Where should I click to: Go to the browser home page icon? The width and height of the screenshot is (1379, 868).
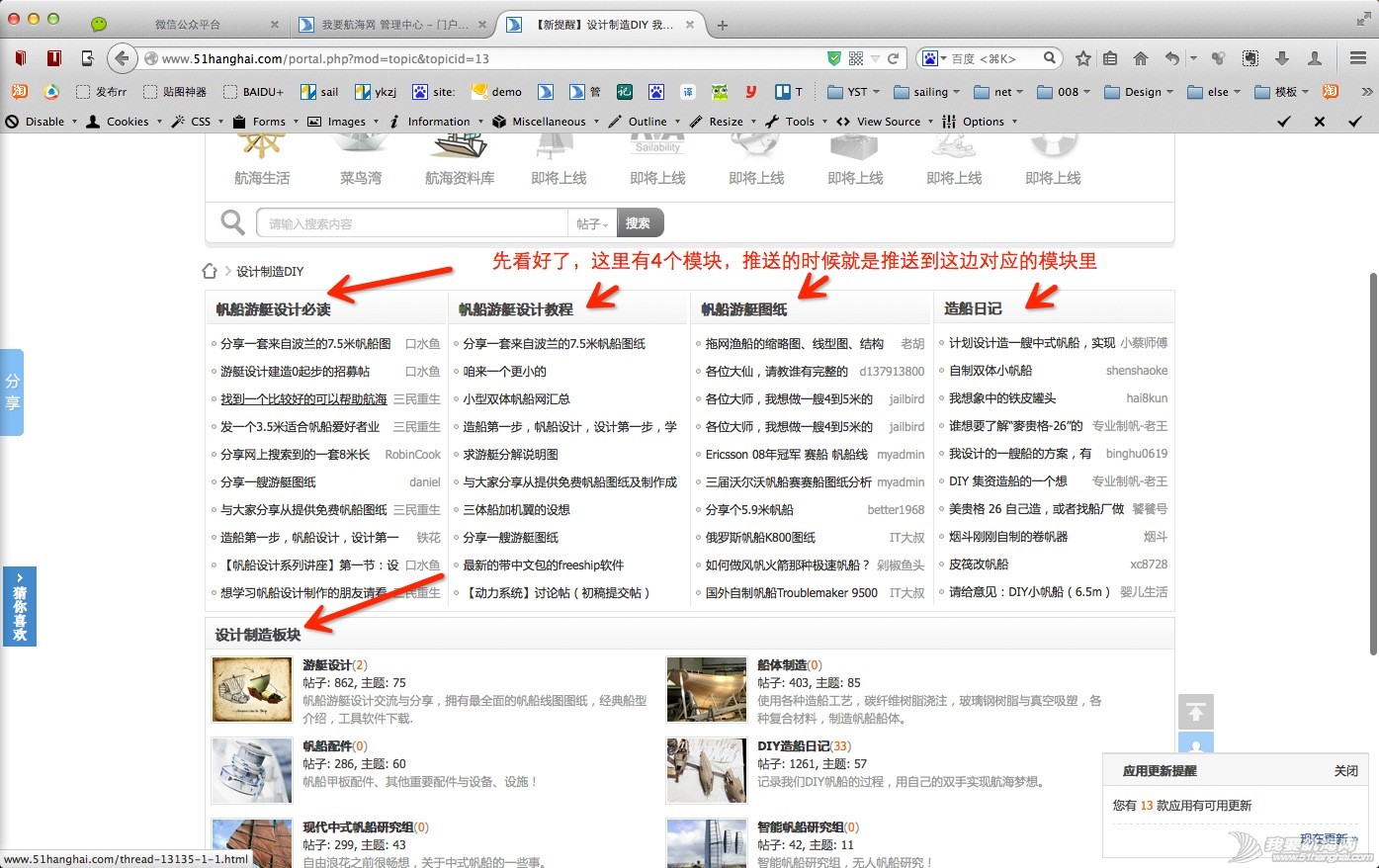[x=1141, y=58]
